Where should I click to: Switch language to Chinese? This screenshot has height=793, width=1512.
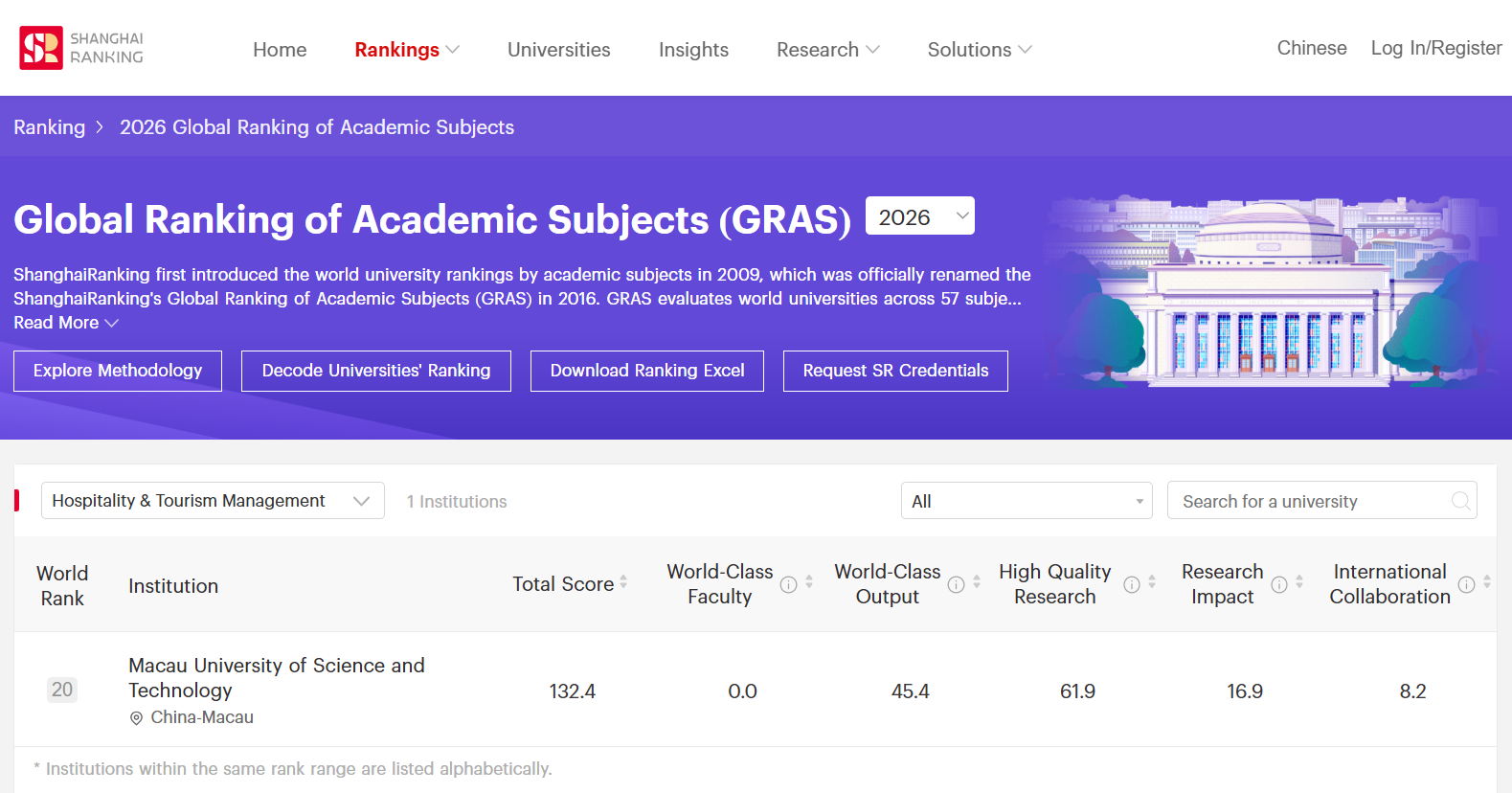click(1312, 48)
